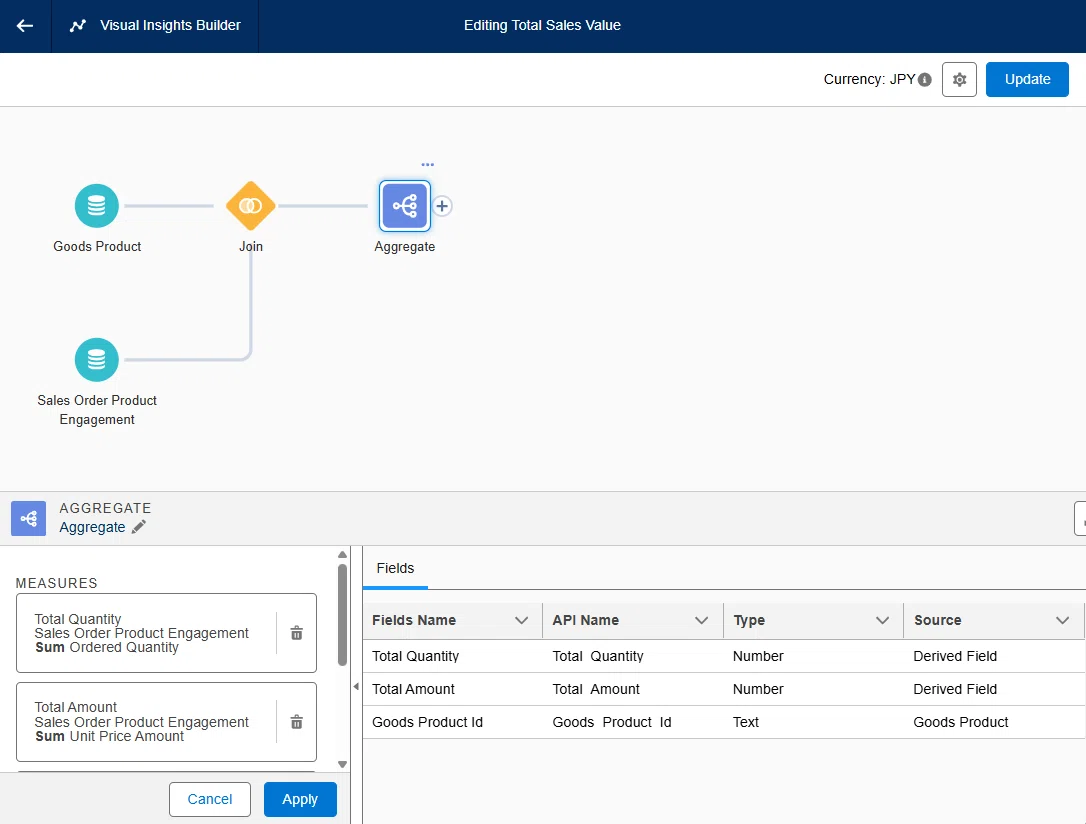Image resolution: width=1086 pixels, height=824 pixels.
Task: Go back using the left arrow icon
Action: [25, 26]
